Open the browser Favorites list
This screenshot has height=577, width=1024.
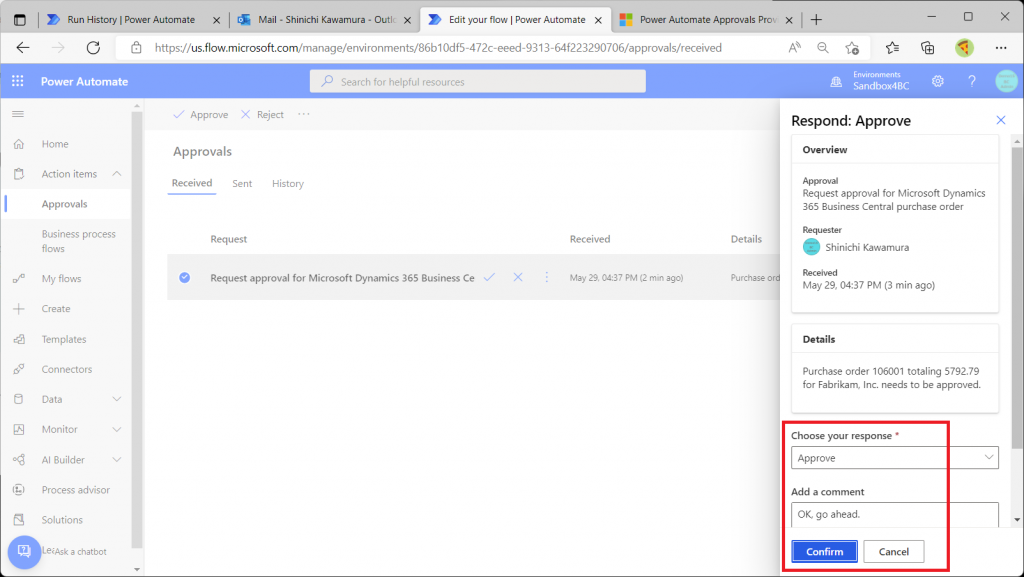tap(892, 48)
